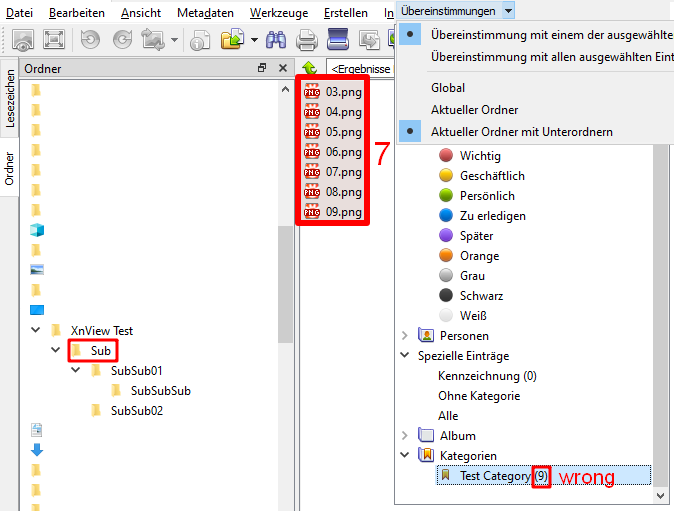
Task: Click categories panel scroll down arrow
Action: [x=661, y=496]
